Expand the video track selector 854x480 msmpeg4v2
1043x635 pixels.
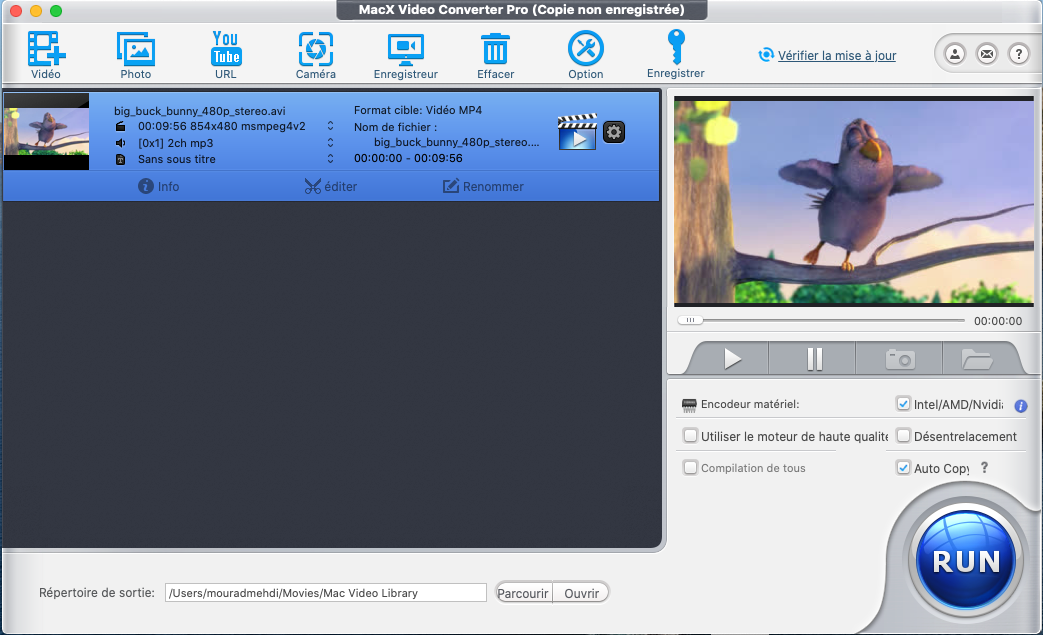coord(330,126)
